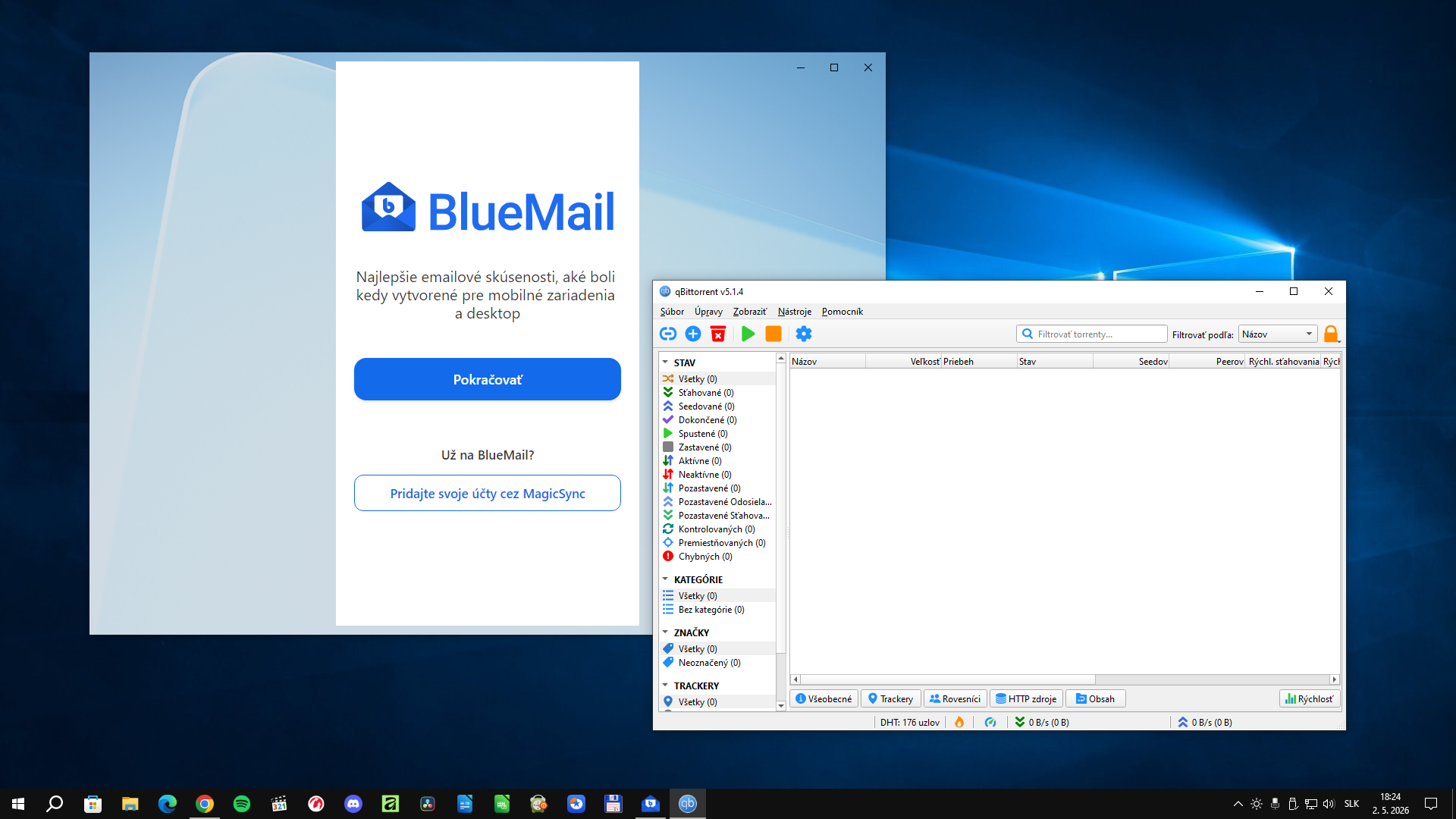This screenshot has width=1456, height=819.
Task: Collapse the ZNAČKY section
Action: click(x=665, y=632)
